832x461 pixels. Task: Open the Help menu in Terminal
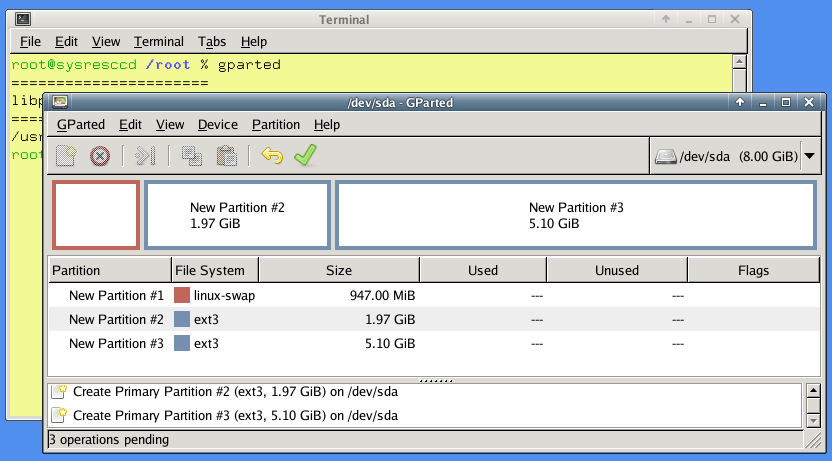click(x=254, y=41)
